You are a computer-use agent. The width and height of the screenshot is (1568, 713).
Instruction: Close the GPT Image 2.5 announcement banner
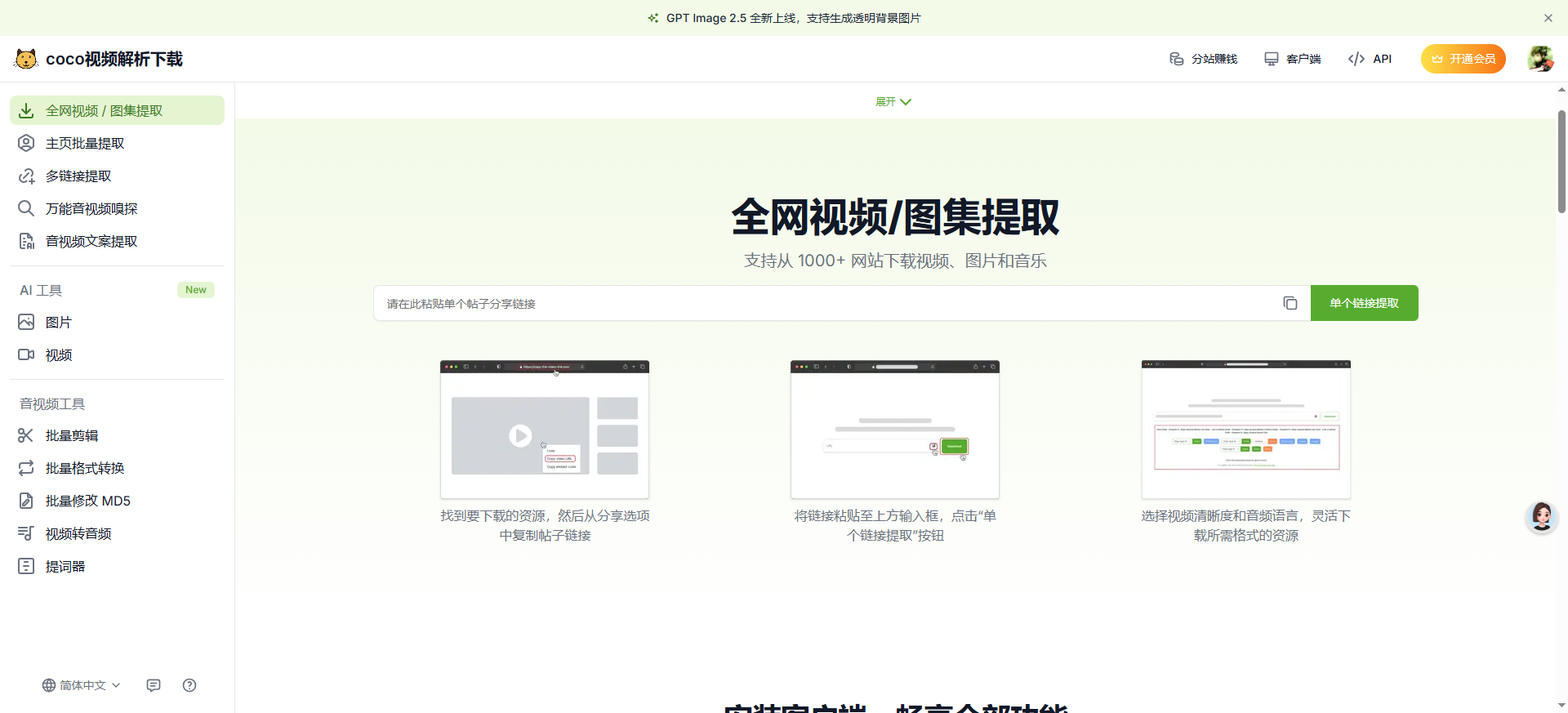point(1548,18)
